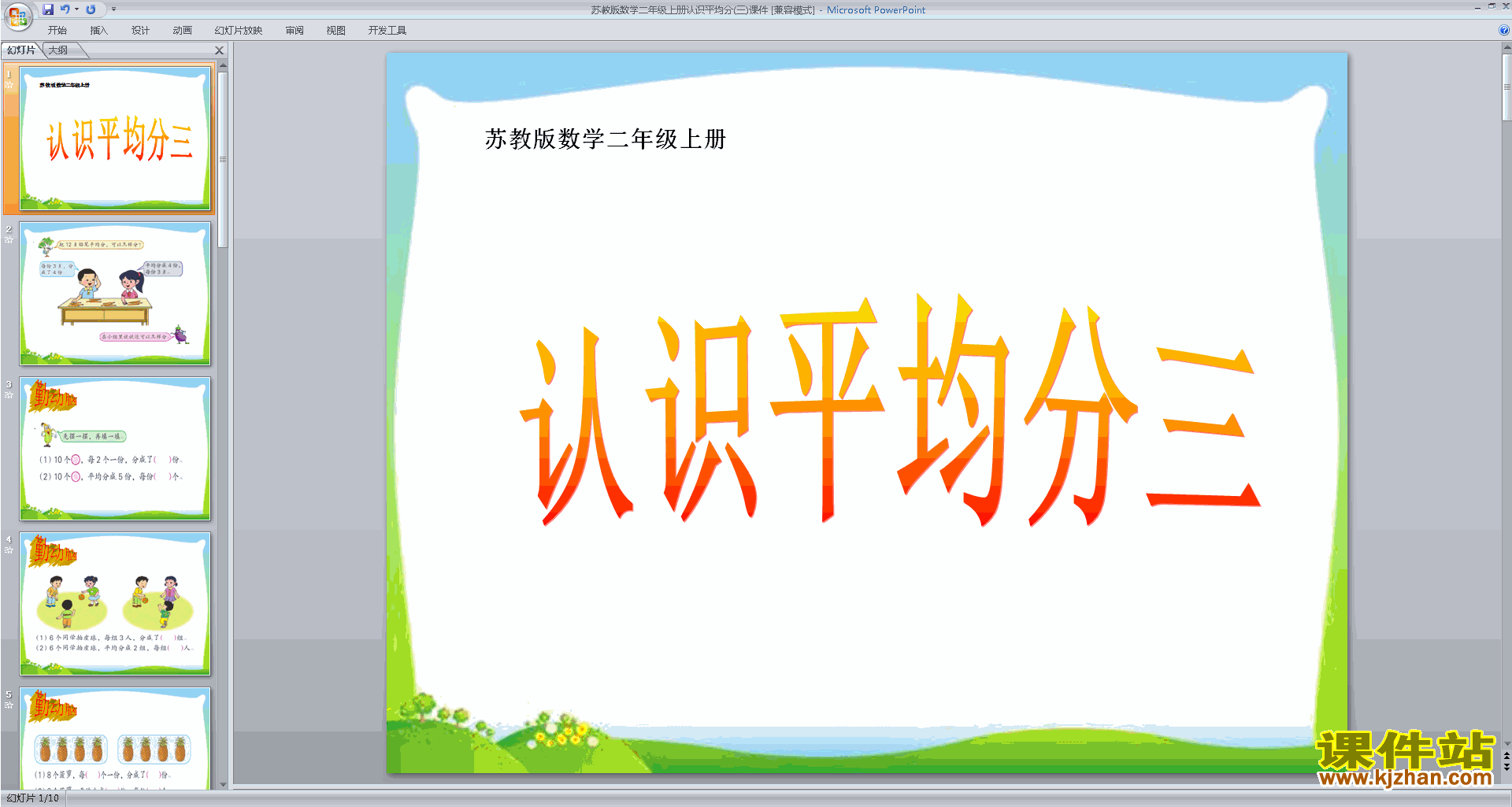The height and width of the screenshot is (807, 1512).
Task: Select slide 2 thumbnail with children at table
Action: (x=115, y=294)
